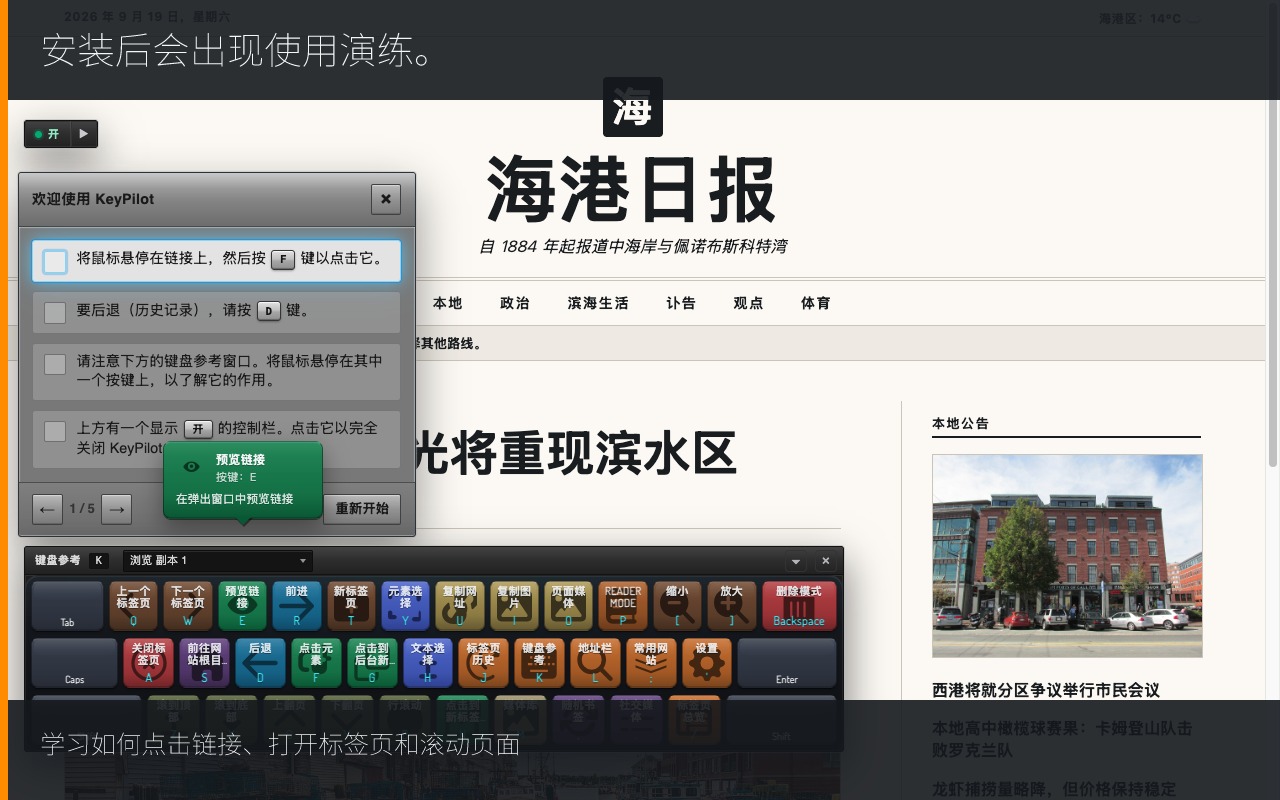Image resolution: width=1280 pixels, height=800 pixels.
Task: Go to the next tutorial step arrow
Action: (117, 509)
